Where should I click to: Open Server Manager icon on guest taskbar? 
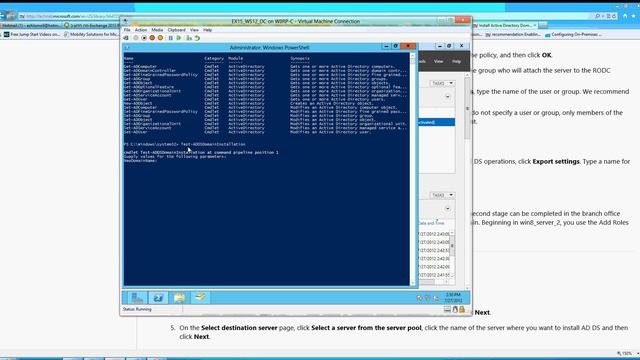137,298
